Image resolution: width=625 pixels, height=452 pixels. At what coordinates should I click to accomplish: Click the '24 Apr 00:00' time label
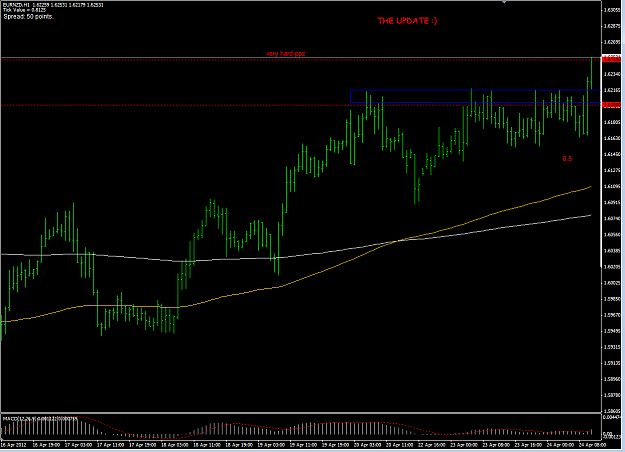point(560,445)
